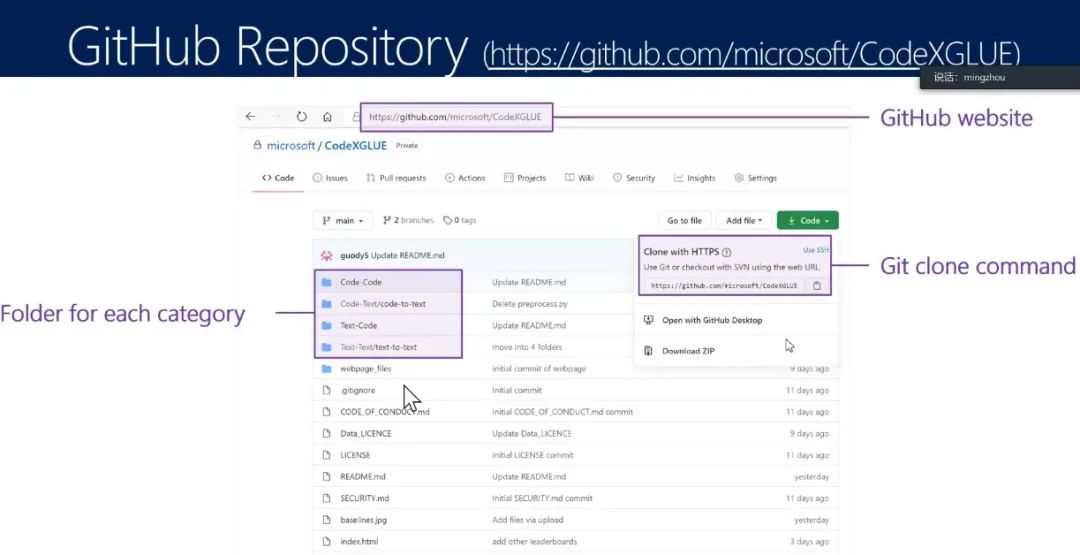Open the baselines.jpg file
Image resolution: width=1080 pixels, height=555 pixels.
(x=363, y=520)
